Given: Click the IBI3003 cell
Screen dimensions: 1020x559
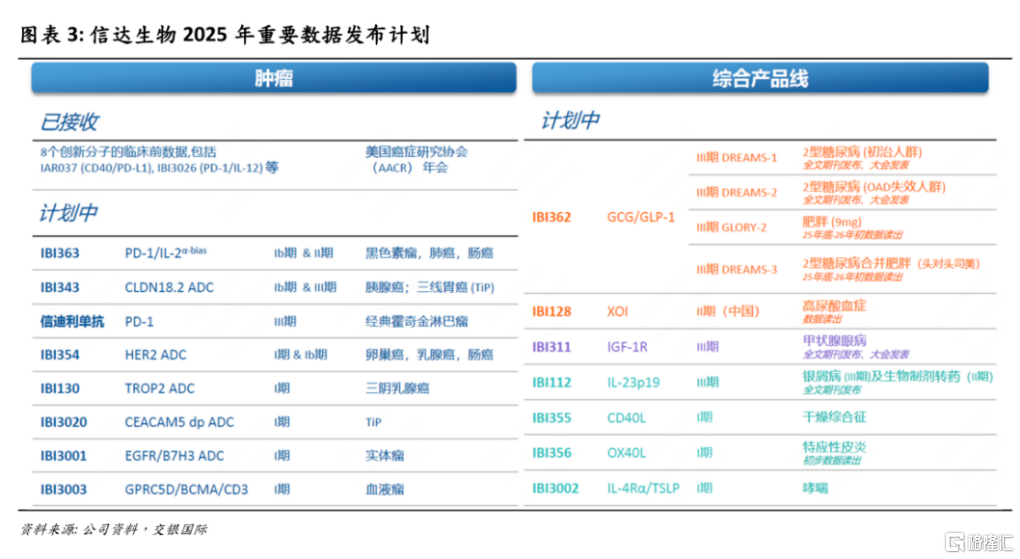Looking at the screenshot, I should tap(63, 490).
